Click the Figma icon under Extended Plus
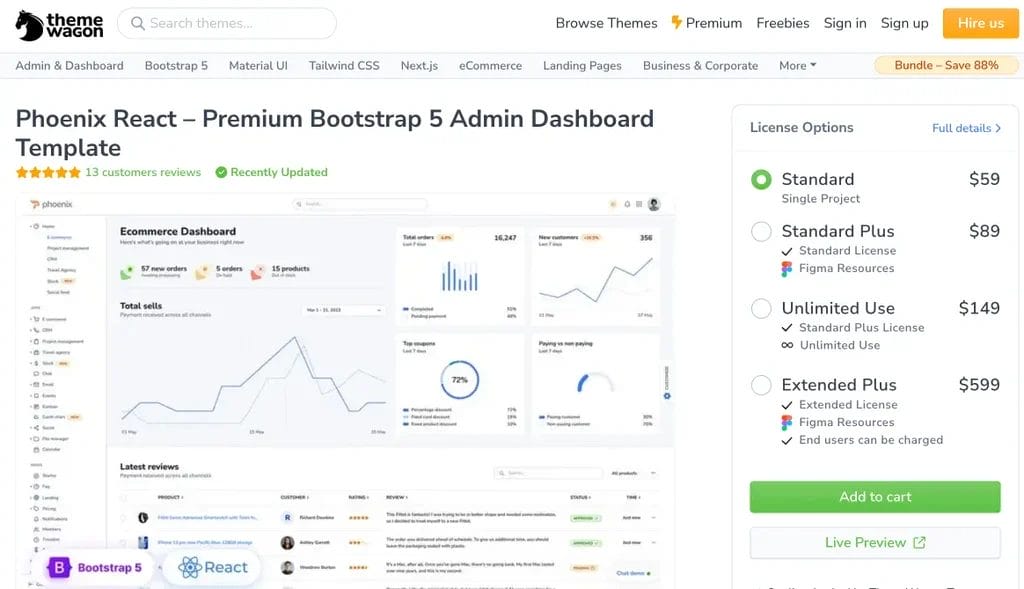 (787, 422)
